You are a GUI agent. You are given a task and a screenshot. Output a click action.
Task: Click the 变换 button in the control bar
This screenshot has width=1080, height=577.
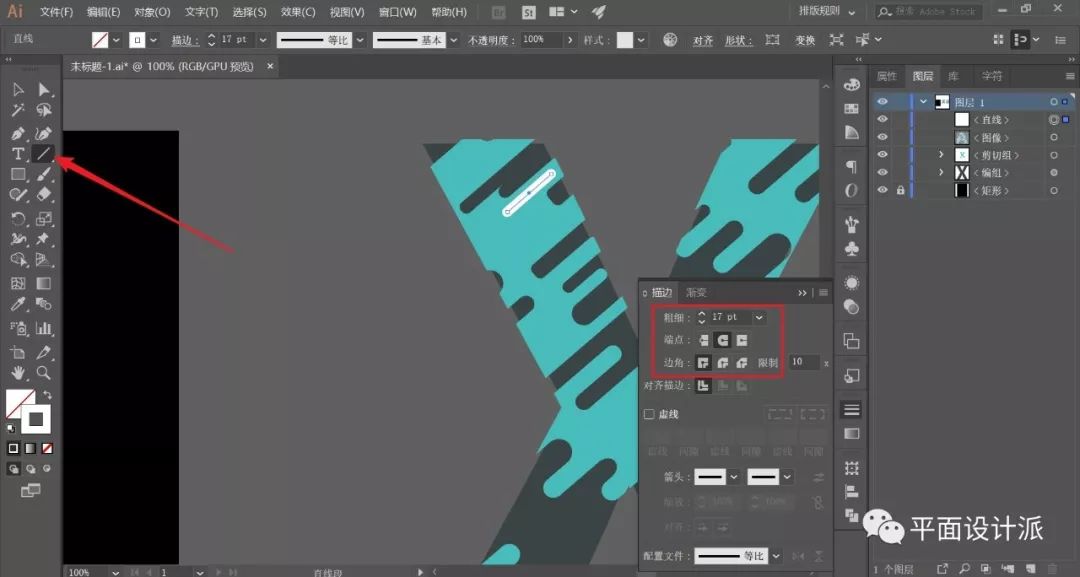point(805,40)
